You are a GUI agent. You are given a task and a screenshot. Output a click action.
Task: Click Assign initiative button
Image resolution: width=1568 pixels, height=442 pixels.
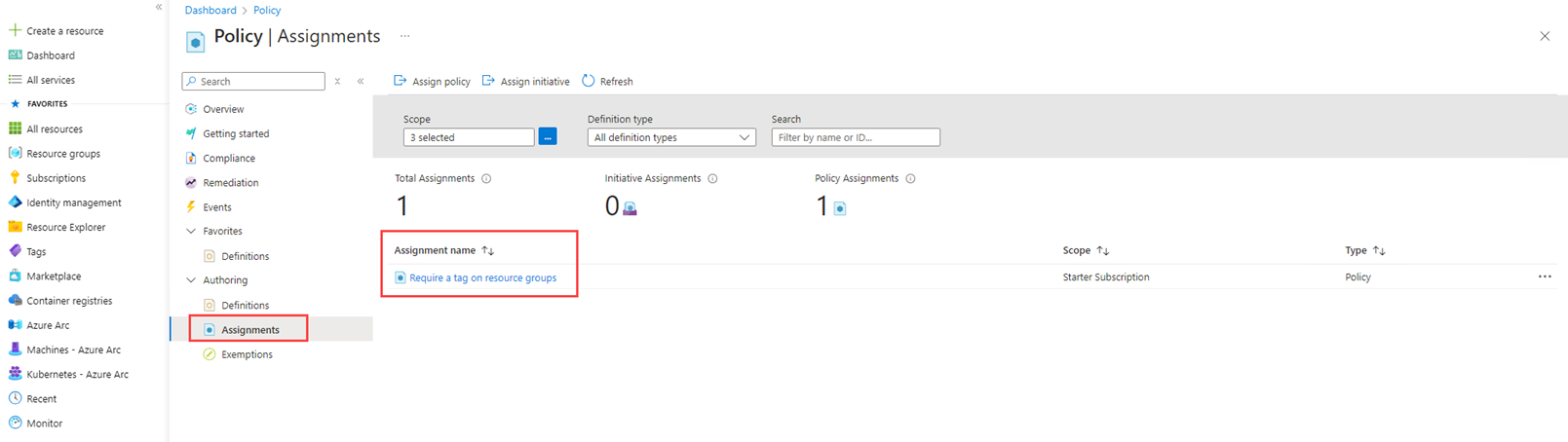(x=526, y=81)
